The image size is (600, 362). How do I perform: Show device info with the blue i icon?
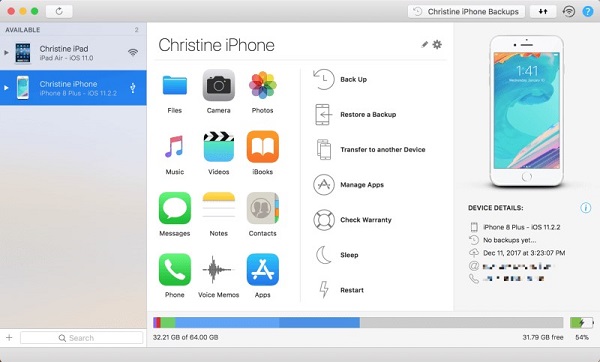click(585, 208)
